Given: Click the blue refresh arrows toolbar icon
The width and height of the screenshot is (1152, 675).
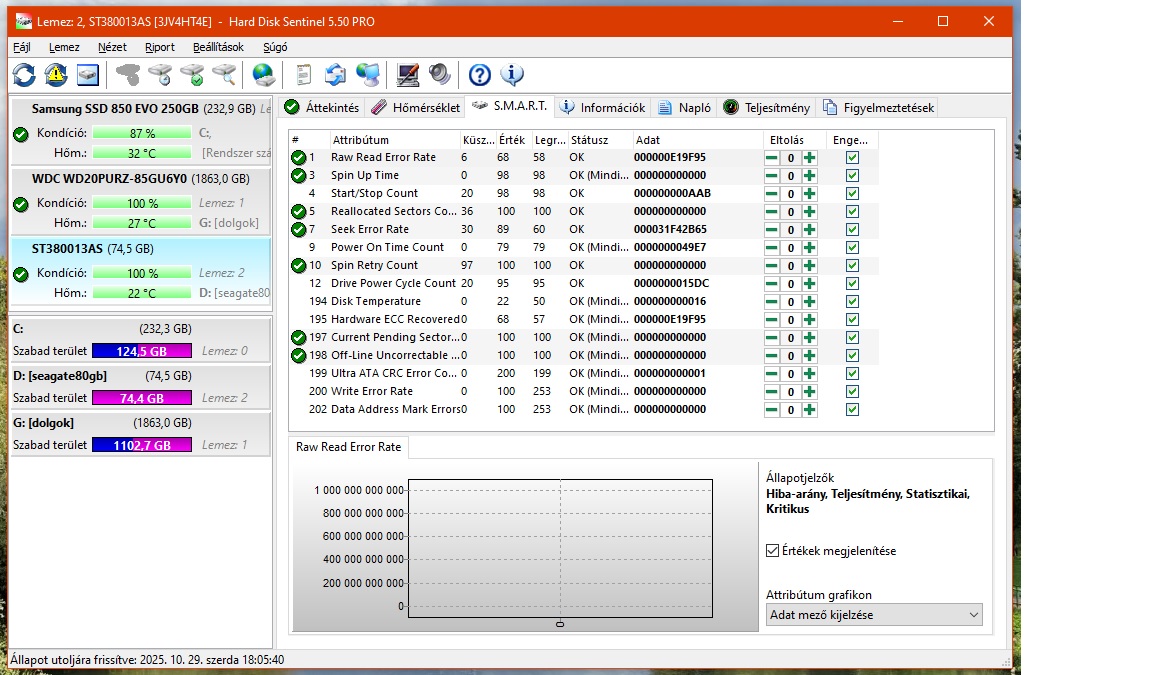Looking at the screenshot, I should pos(24,75).
